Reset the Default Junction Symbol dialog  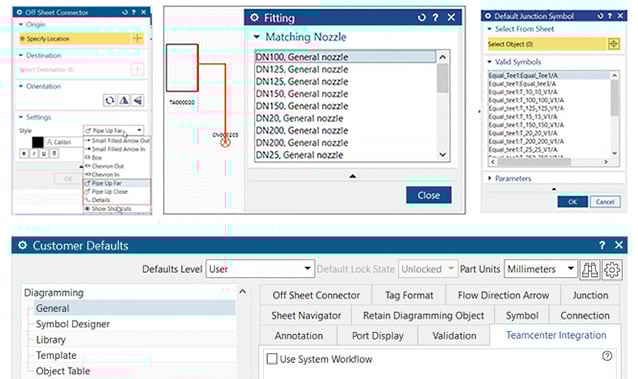click(601, 16)
